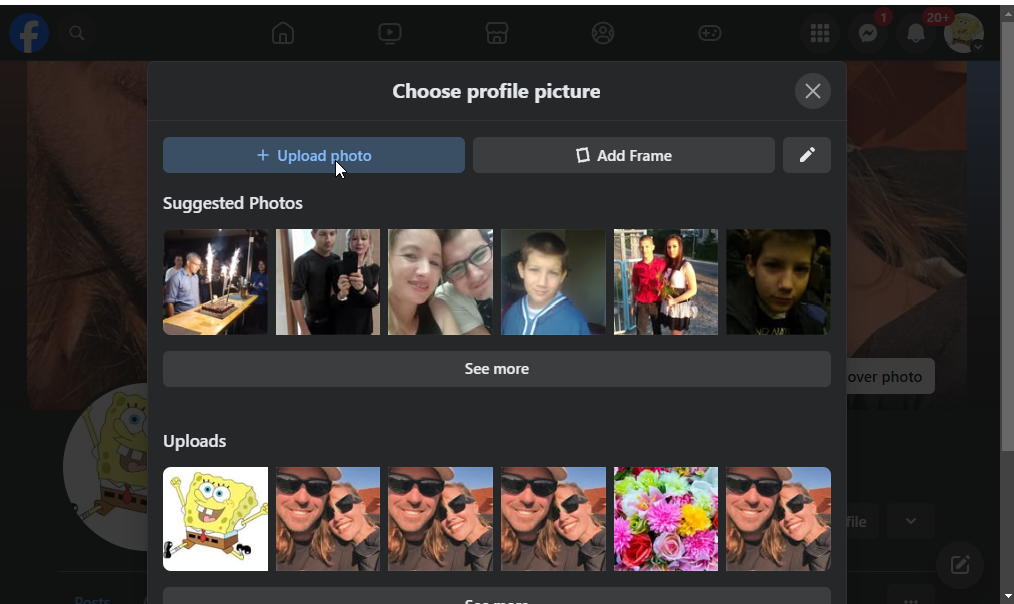Open the Gaming icon
This screenshot has height=604, width=1014.
pyautogui.click(x=709, y=34)
